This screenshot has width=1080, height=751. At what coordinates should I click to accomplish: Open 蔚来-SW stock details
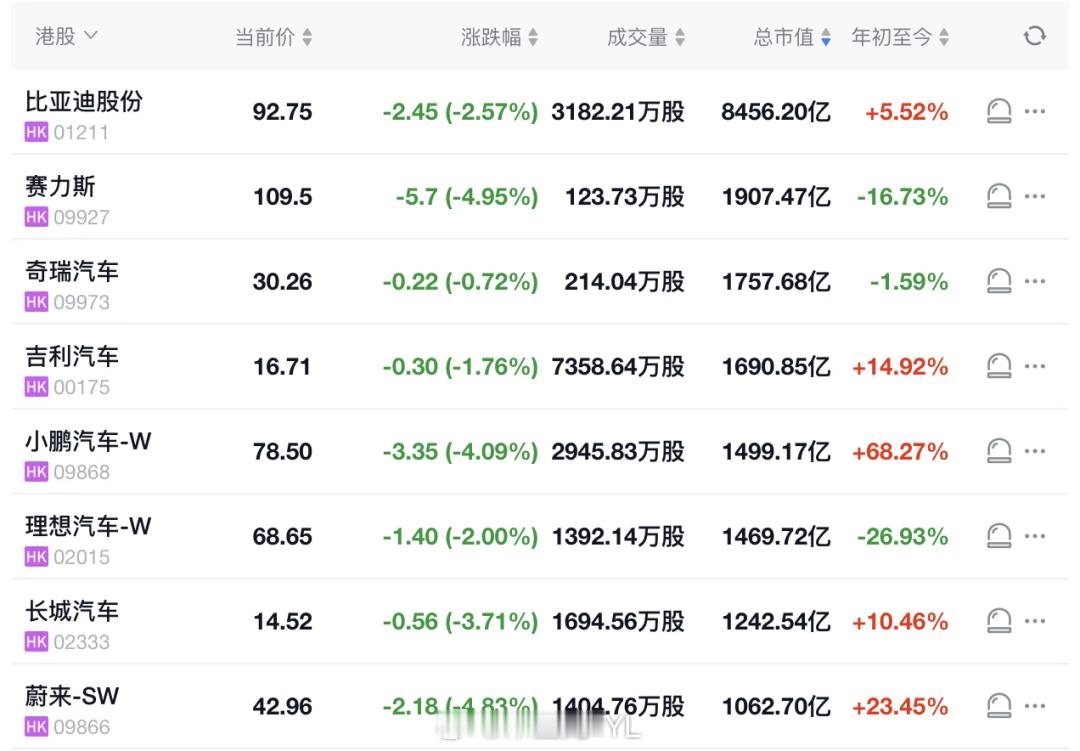(x=72, y=696)
